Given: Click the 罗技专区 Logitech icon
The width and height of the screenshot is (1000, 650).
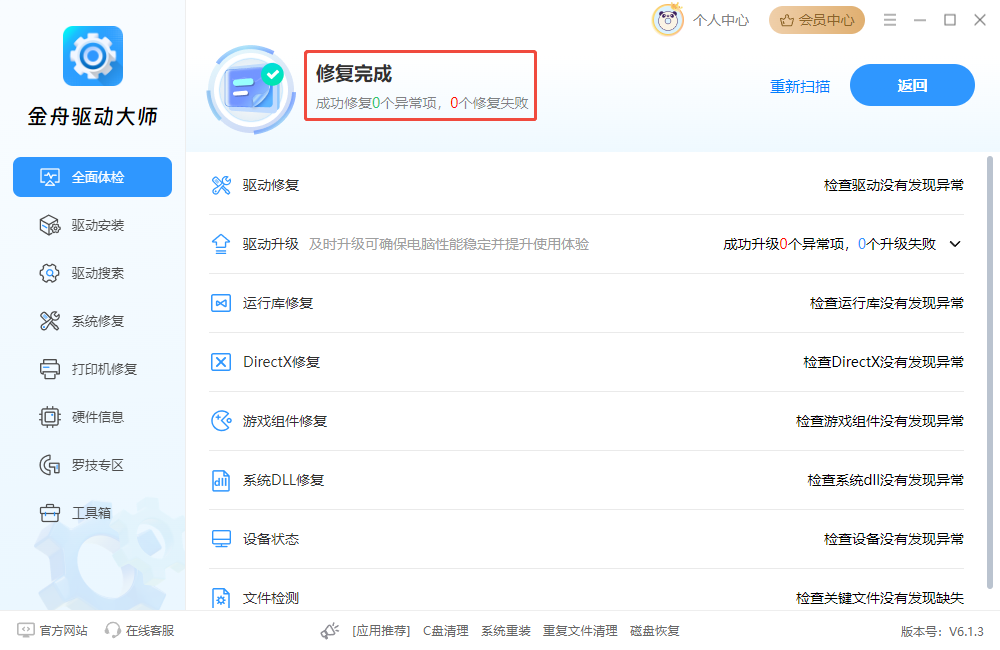Looking at the screenshot, I should pyautogui.click(x=50, y=465).
